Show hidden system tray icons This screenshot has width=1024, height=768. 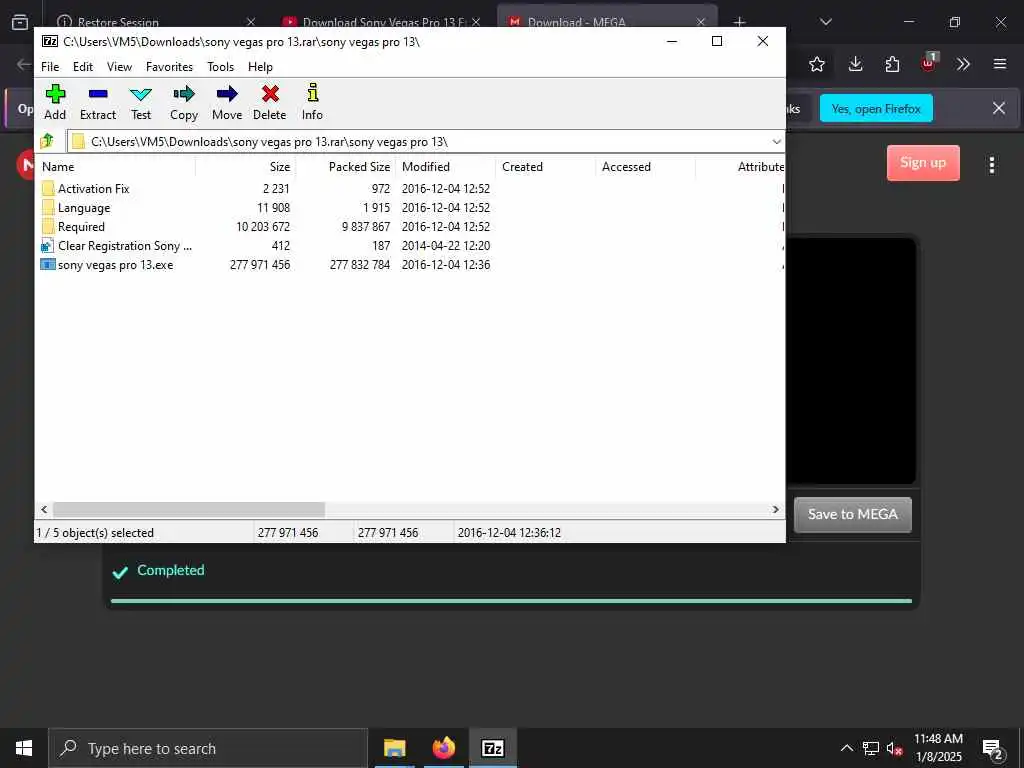(846, 748)
